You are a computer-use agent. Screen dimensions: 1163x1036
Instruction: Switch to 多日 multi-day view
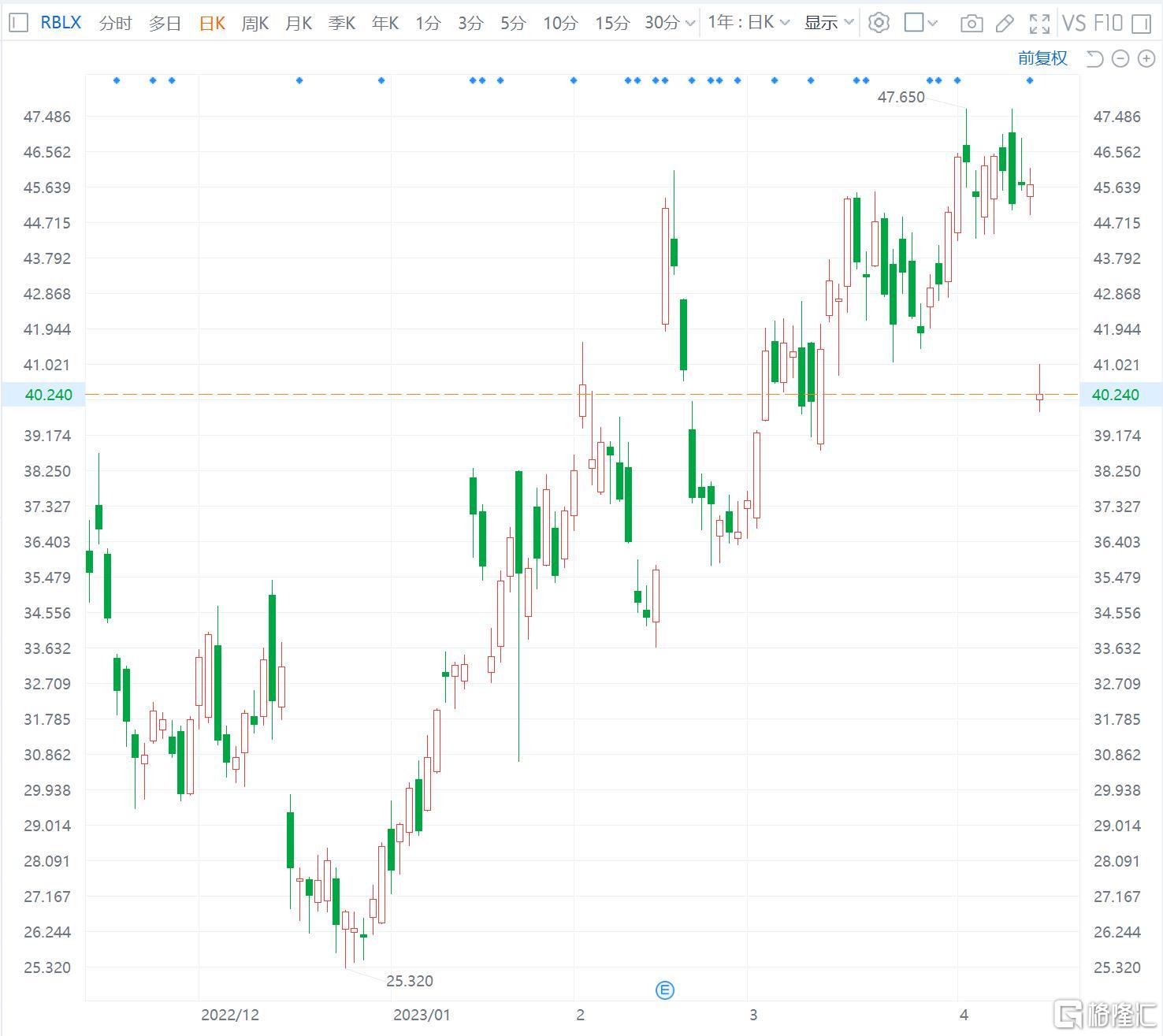point(165,24)
